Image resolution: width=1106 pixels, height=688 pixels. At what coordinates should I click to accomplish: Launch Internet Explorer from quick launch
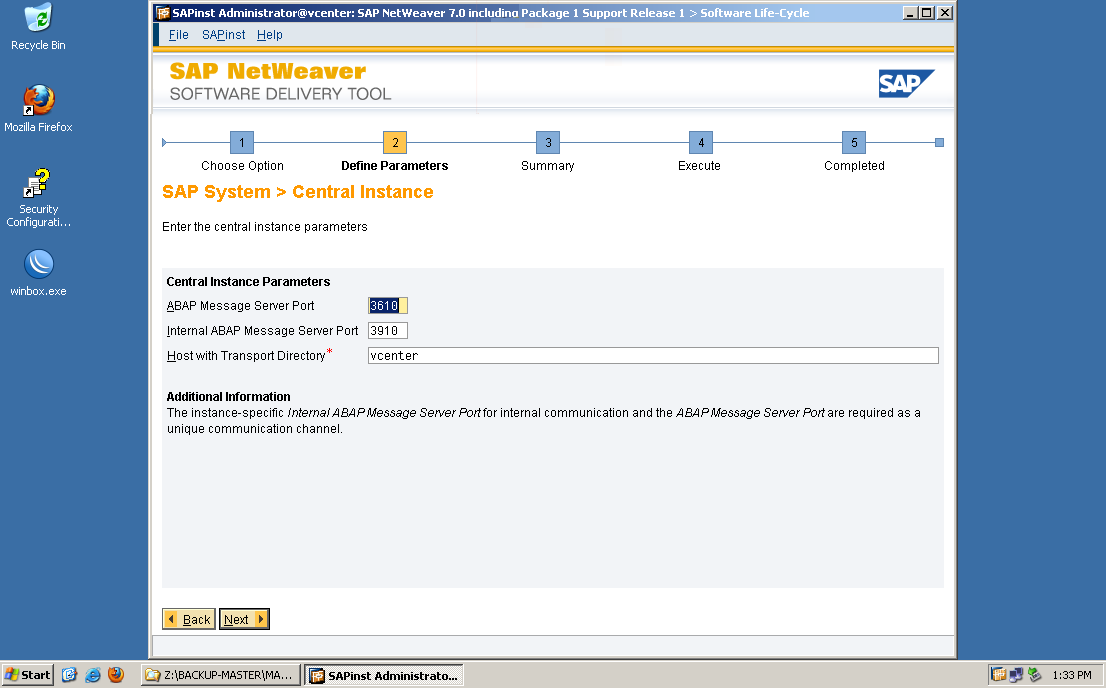(92, 675)
